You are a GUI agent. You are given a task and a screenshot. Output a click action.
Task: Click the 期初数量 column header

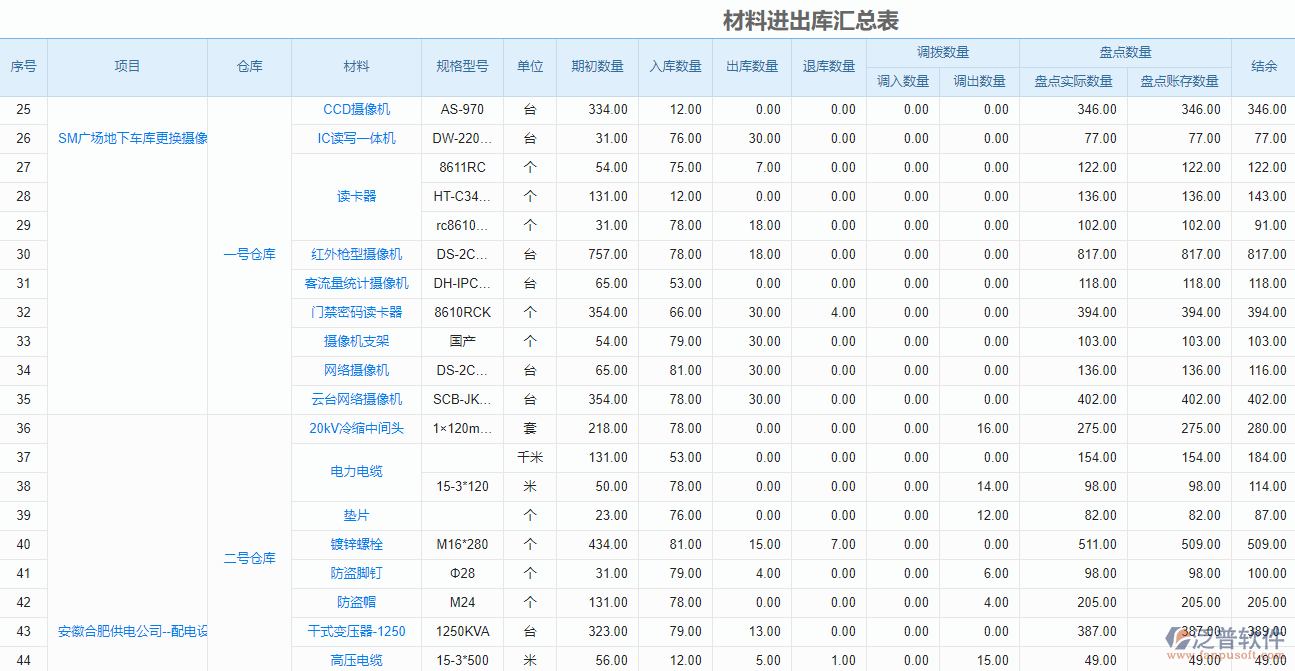coord(598,67)
